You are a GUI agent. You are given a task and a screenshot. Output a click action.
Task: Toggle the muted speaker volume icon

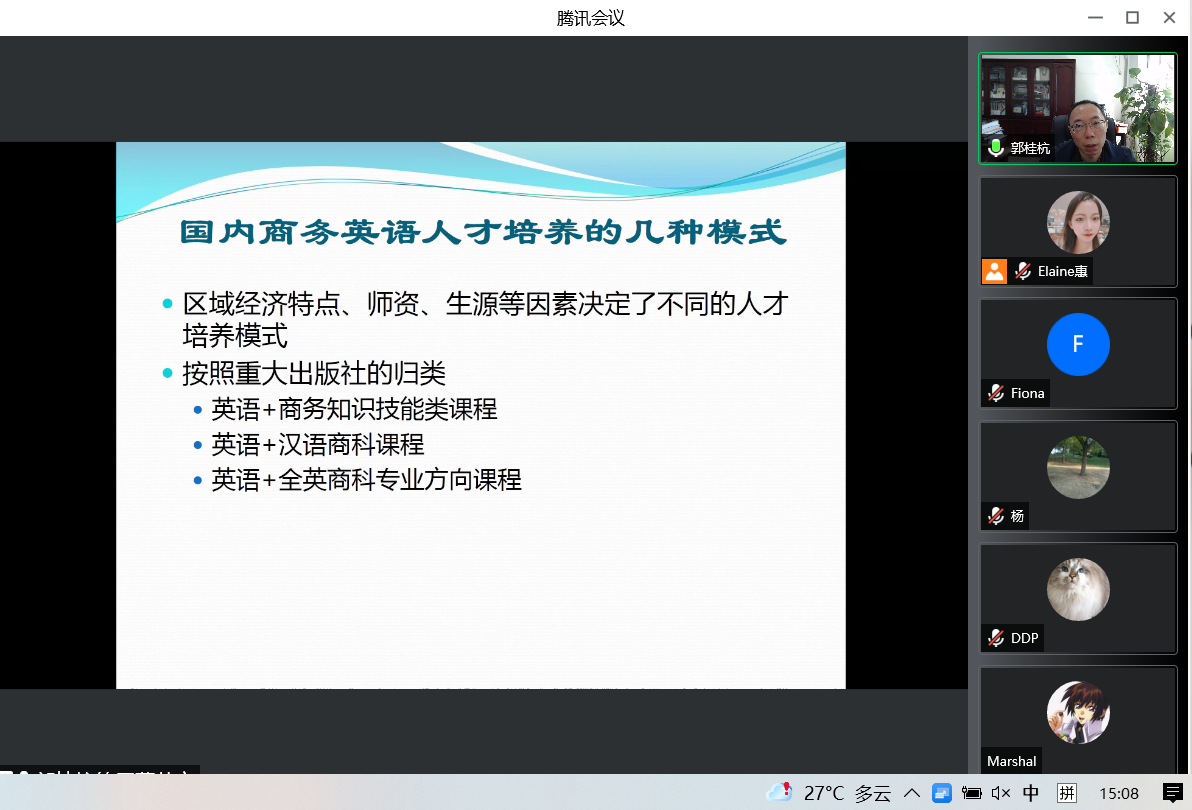click(1001, 793)
